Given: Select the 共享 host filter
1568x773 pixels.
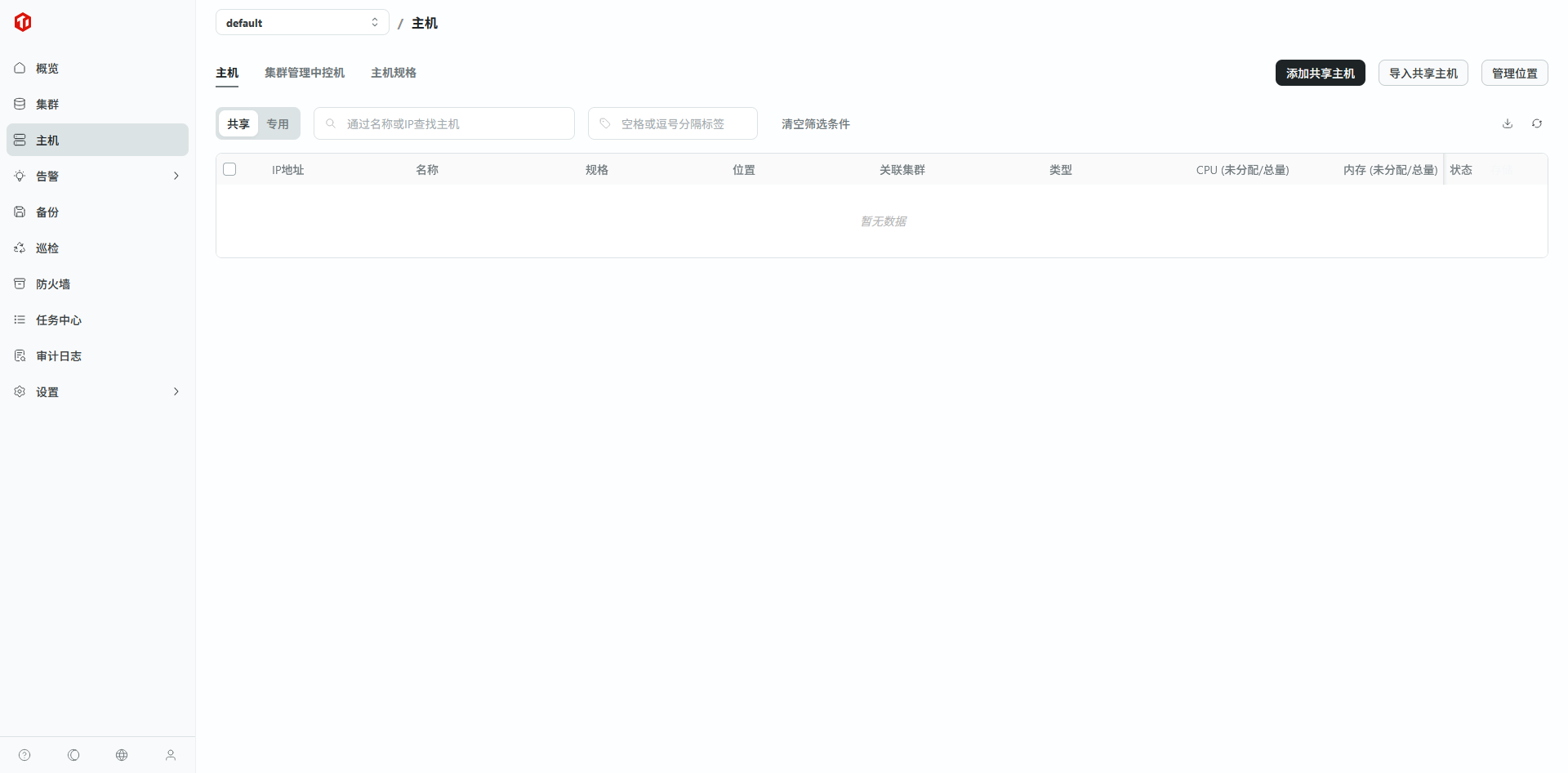Looking at the screenshot, I should pos(238,124).
